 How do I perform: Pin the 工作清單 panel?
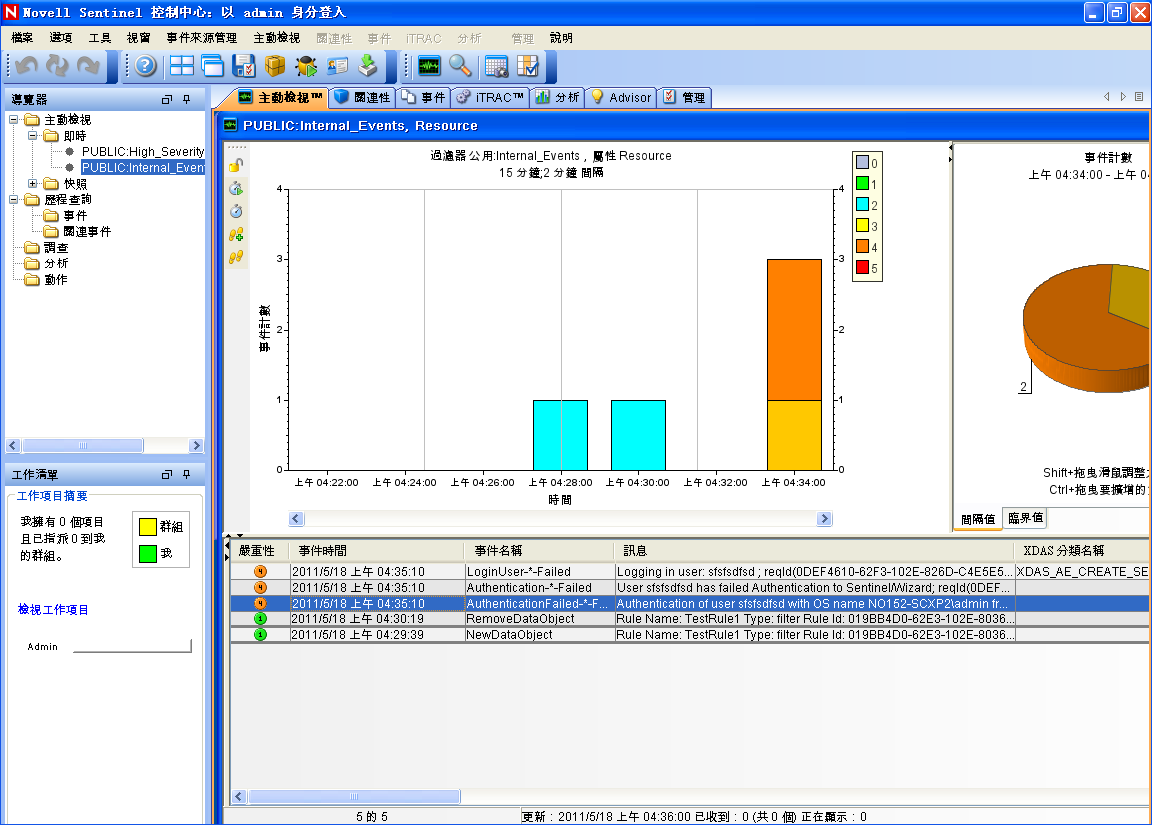click(x=187, y=475)
